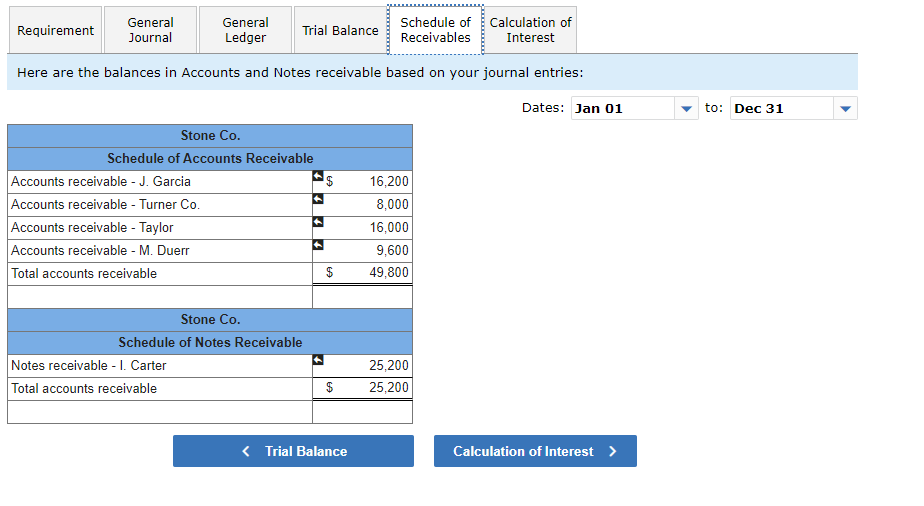Click the 9,600 amount cell
Image resolution: width=924 pixels, height=506 pixels.
(362, 250)
